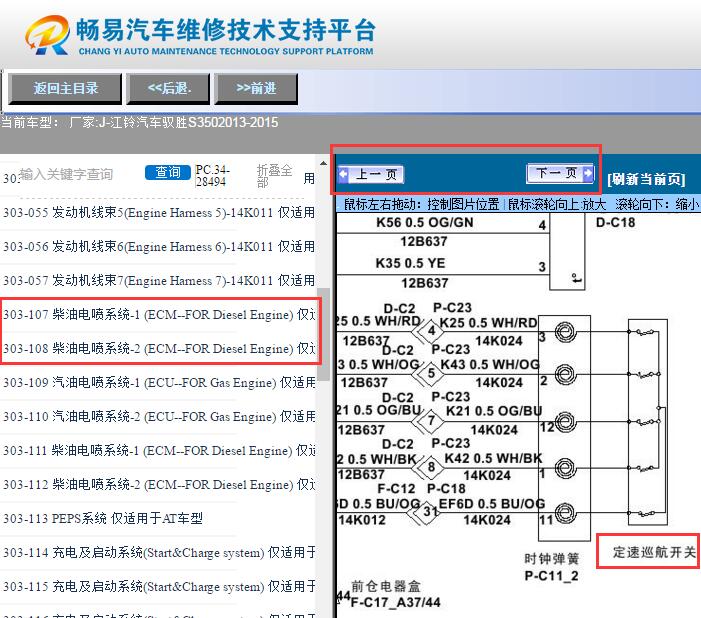Click connector pin 8 diamond symbol
This screenshot has width=701, height=618.
click(x=430, y=468)
